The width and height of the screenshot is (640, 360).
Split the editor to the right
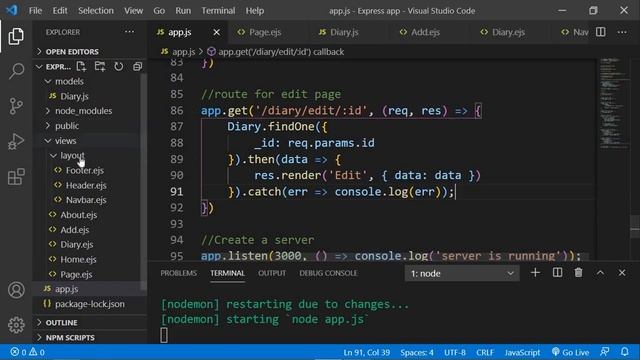tap(600, 32)
